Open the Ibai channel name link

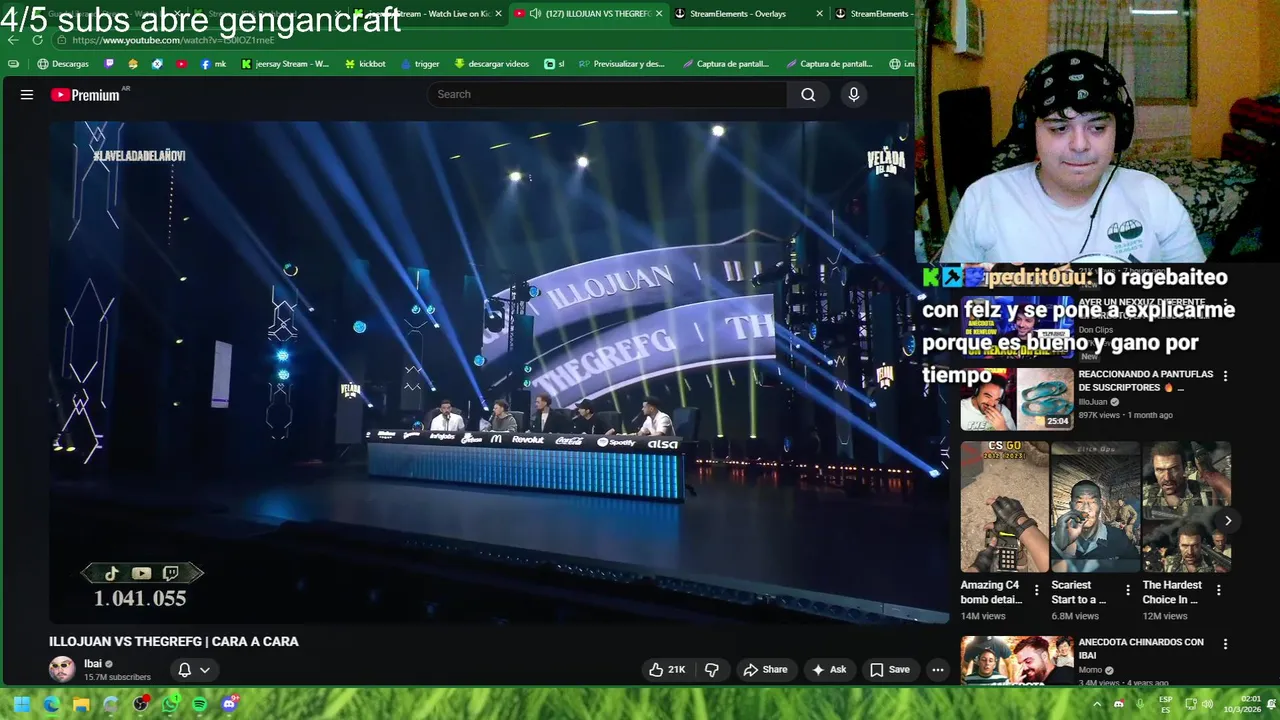pos(93,664)
